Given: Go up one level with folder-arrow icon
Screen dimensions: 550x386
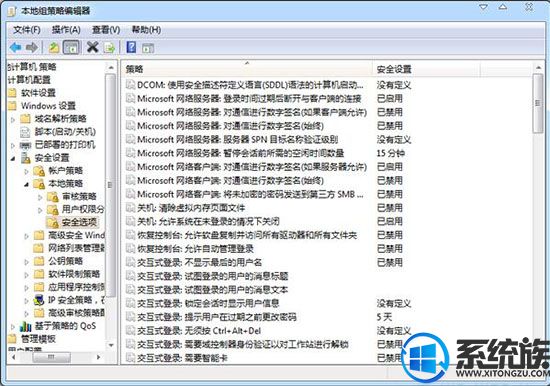Looking at the screenshot, I should coord(54,47).
